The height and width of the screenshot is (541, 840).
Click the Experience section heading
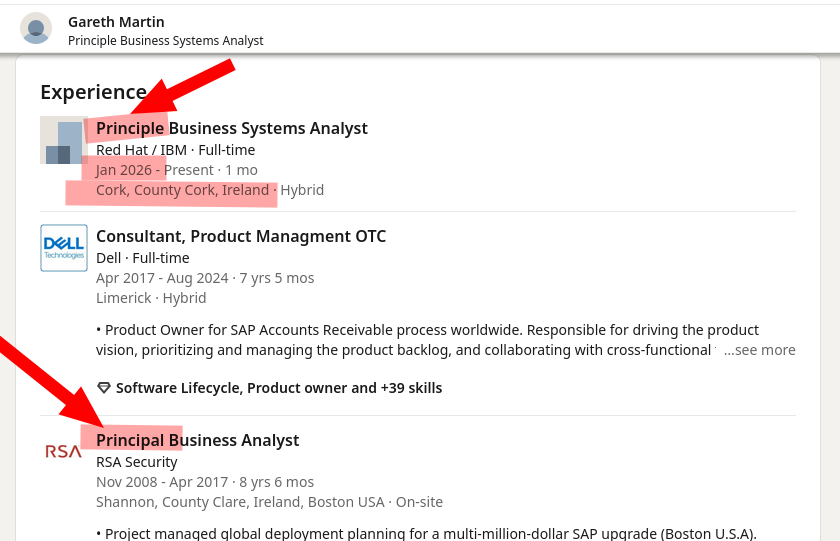(93, 92)
